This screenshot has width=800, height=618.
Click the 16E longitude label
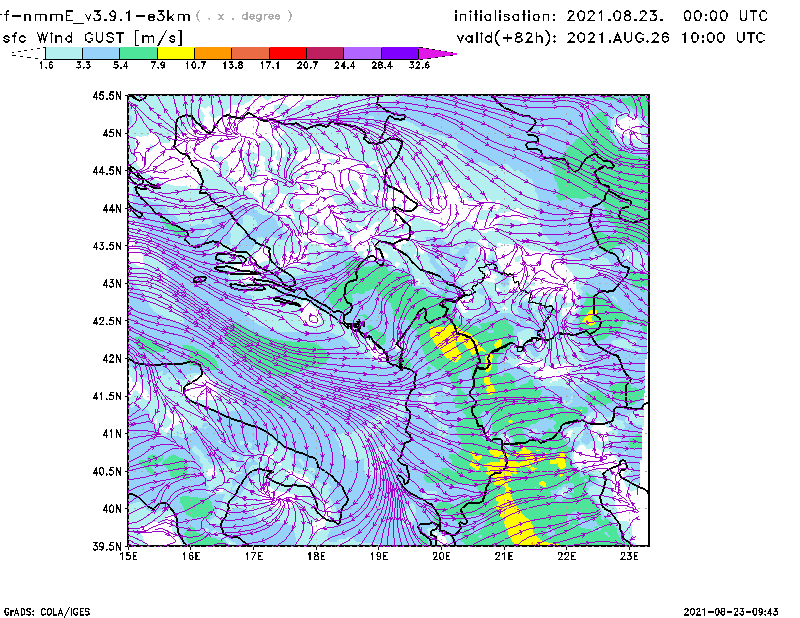[191, 556]
